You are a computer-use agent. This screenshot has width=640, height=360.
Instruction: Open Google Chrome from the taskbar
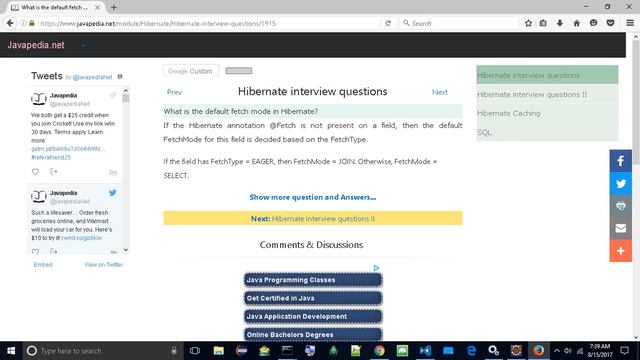pos(379,351)
